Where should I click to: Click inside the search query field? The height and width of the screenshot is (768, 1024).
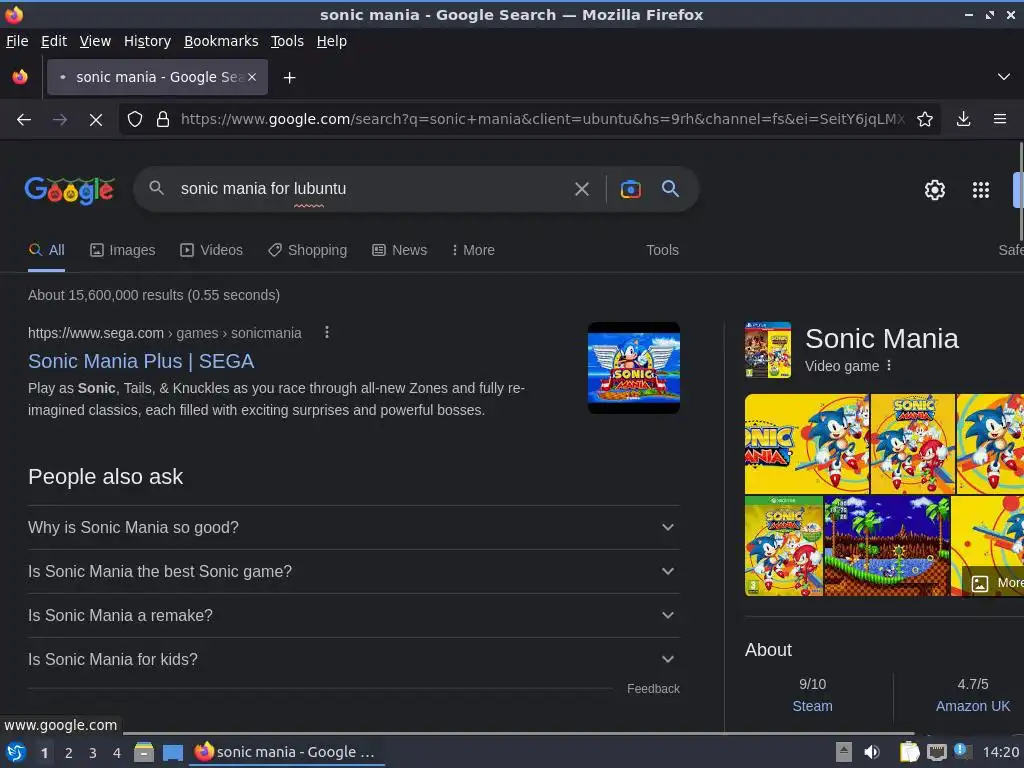(x=369, y=189)
